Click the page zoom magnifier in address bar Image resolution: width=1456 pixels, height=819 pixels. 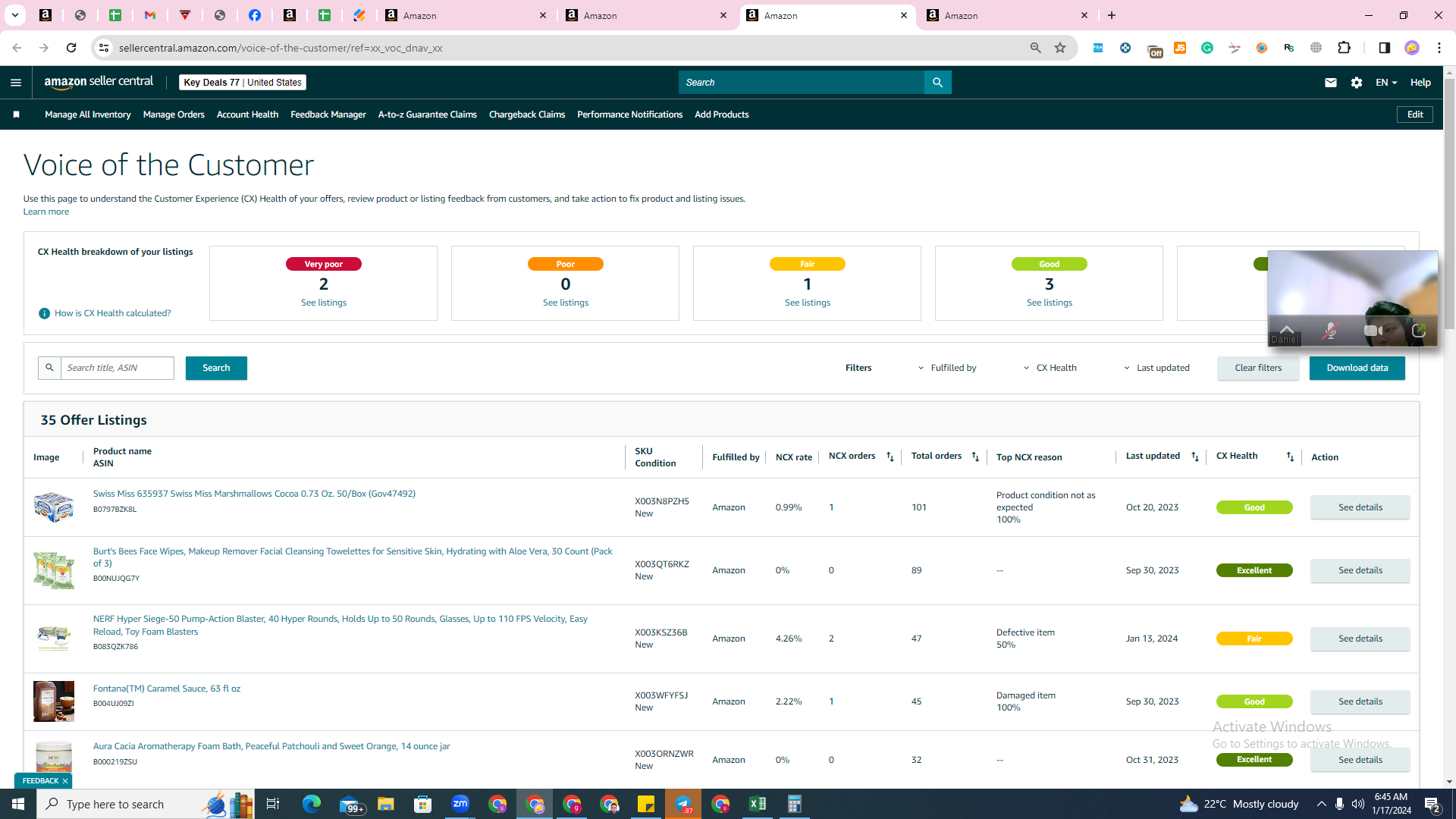(1035, 48)
